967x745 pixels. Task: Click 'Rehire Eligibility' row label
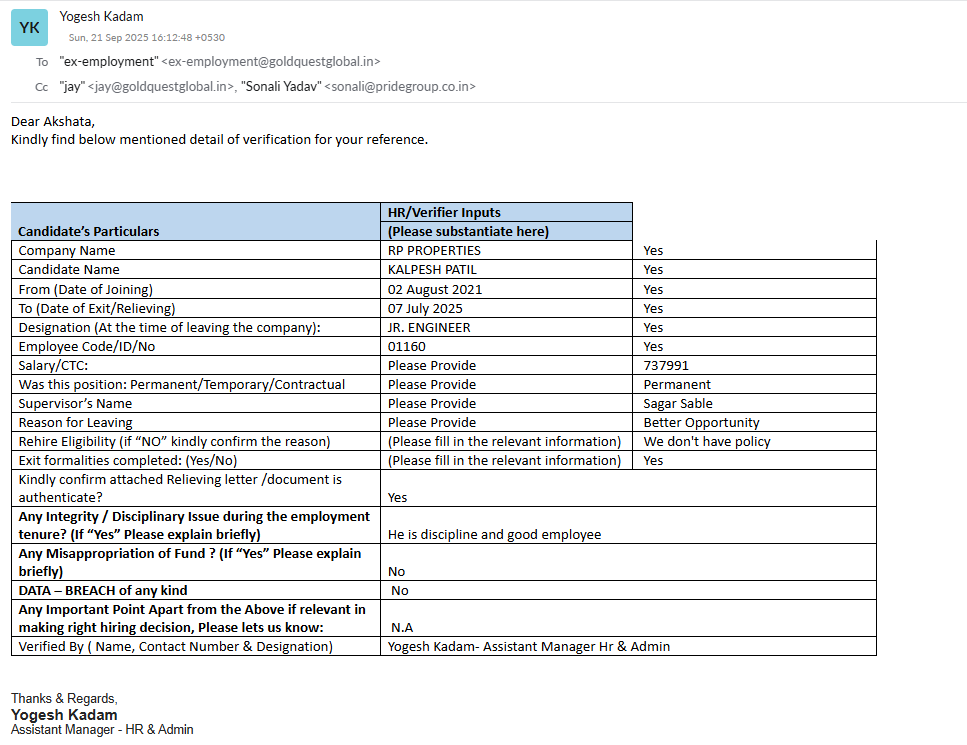click(x=175, y=442)
